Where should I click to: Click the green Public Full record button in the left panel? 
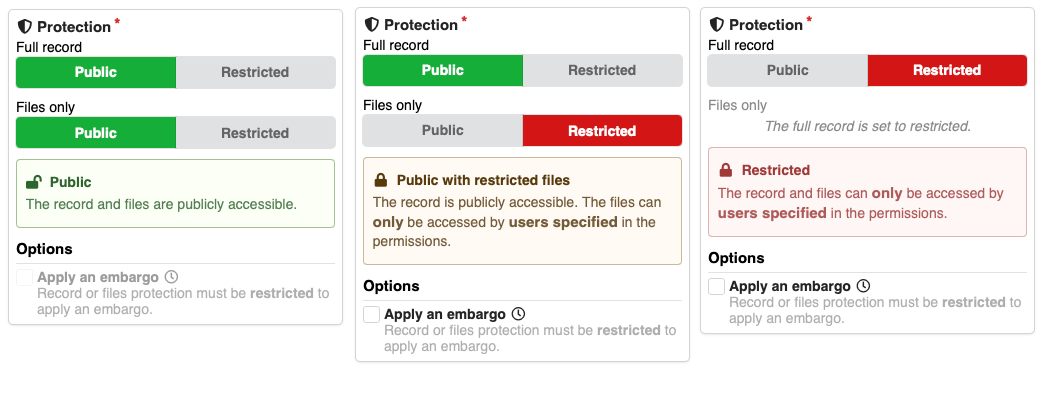point(96,72)
